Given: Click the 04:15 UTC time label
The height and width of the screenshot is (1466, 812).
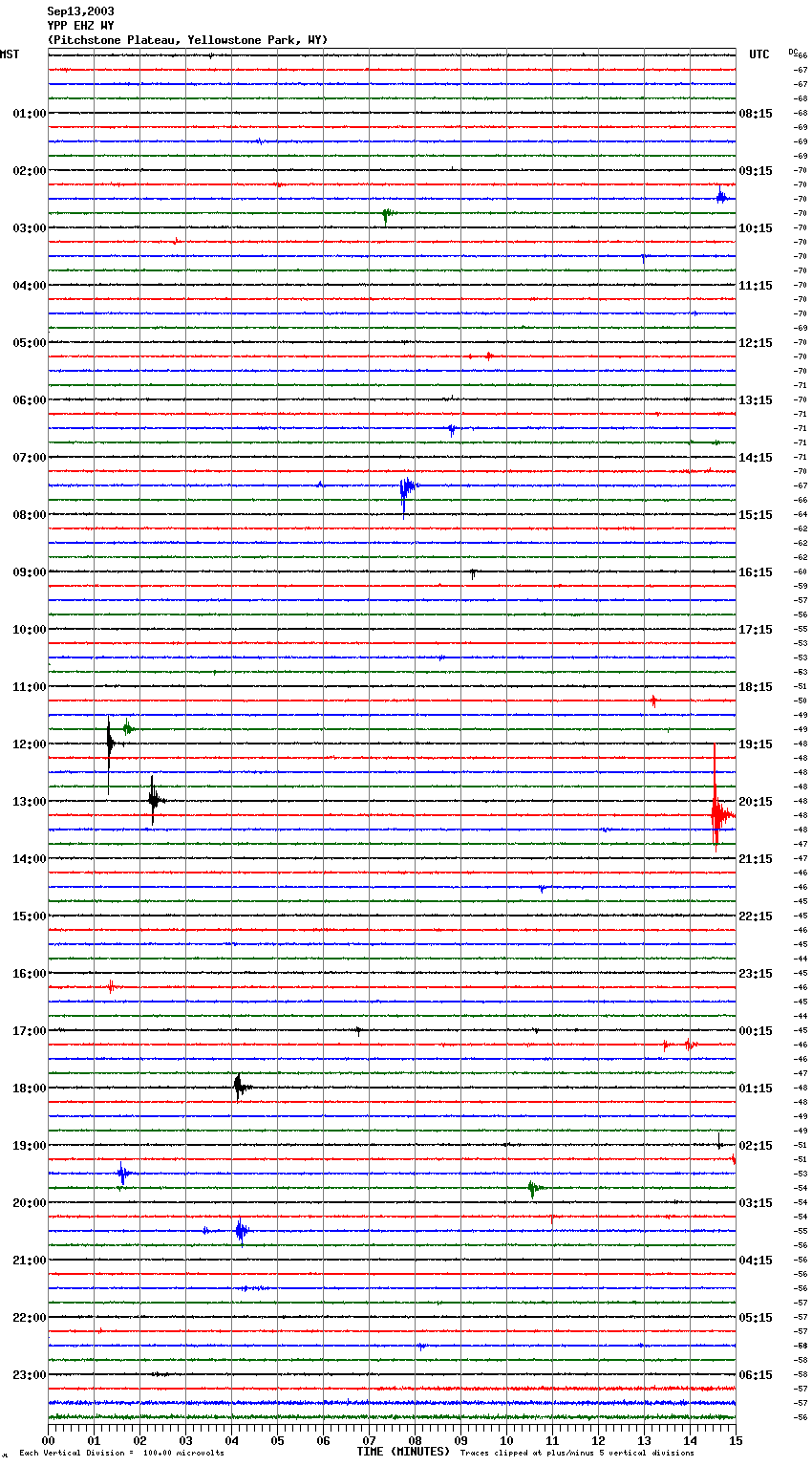Looking at the screenshot, I should tap(756, 1261).
